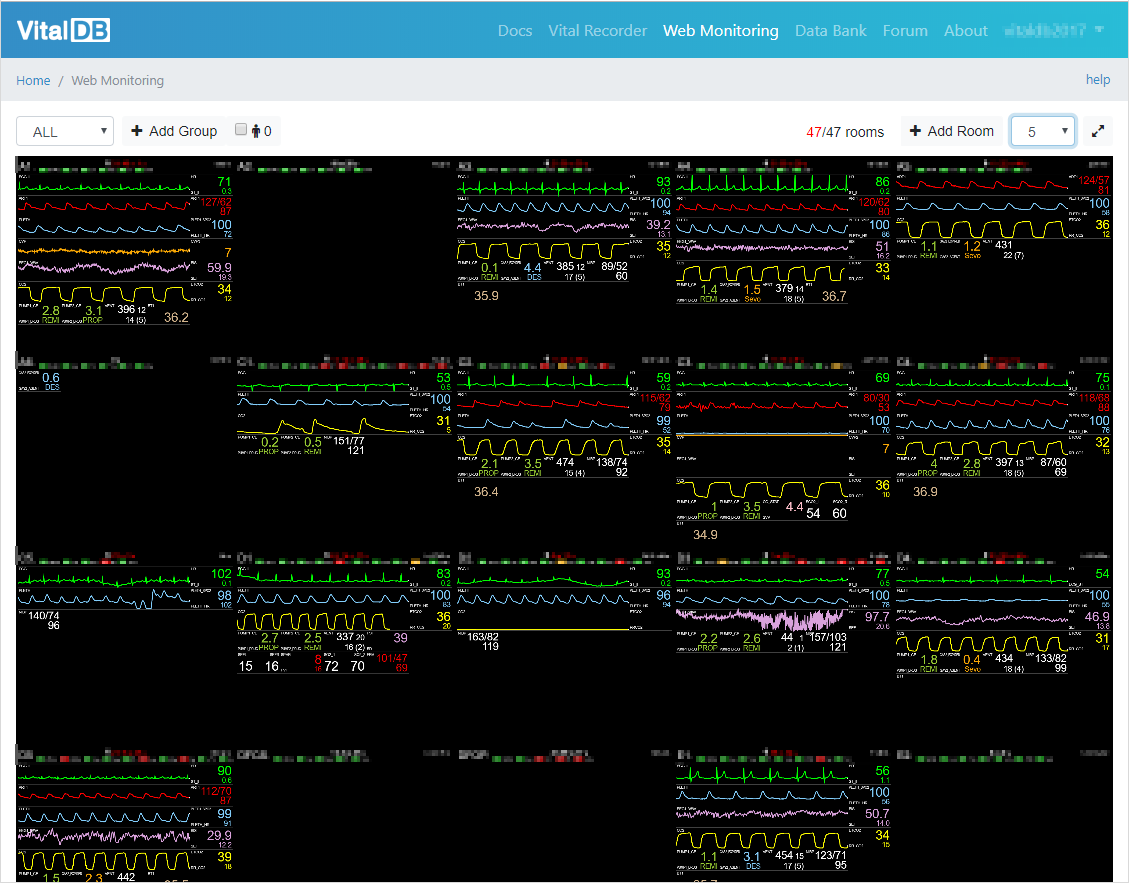Open the Data Bank section
Screen dimensions: 1129x883
pos(831,30)
